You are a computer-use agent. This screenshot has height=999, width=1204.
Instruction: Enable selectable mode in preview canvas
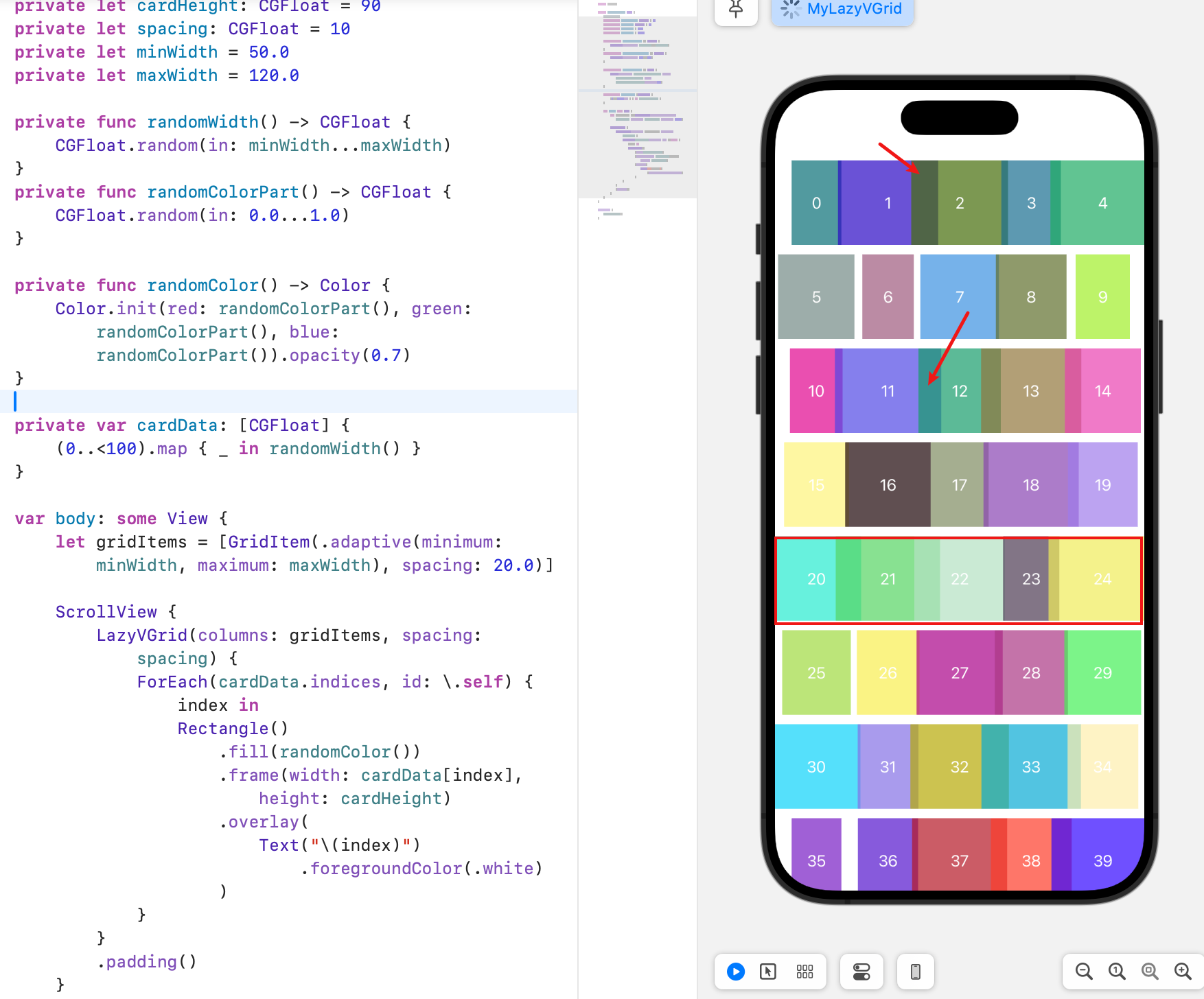pyautogui.click(x=769, y=972)
